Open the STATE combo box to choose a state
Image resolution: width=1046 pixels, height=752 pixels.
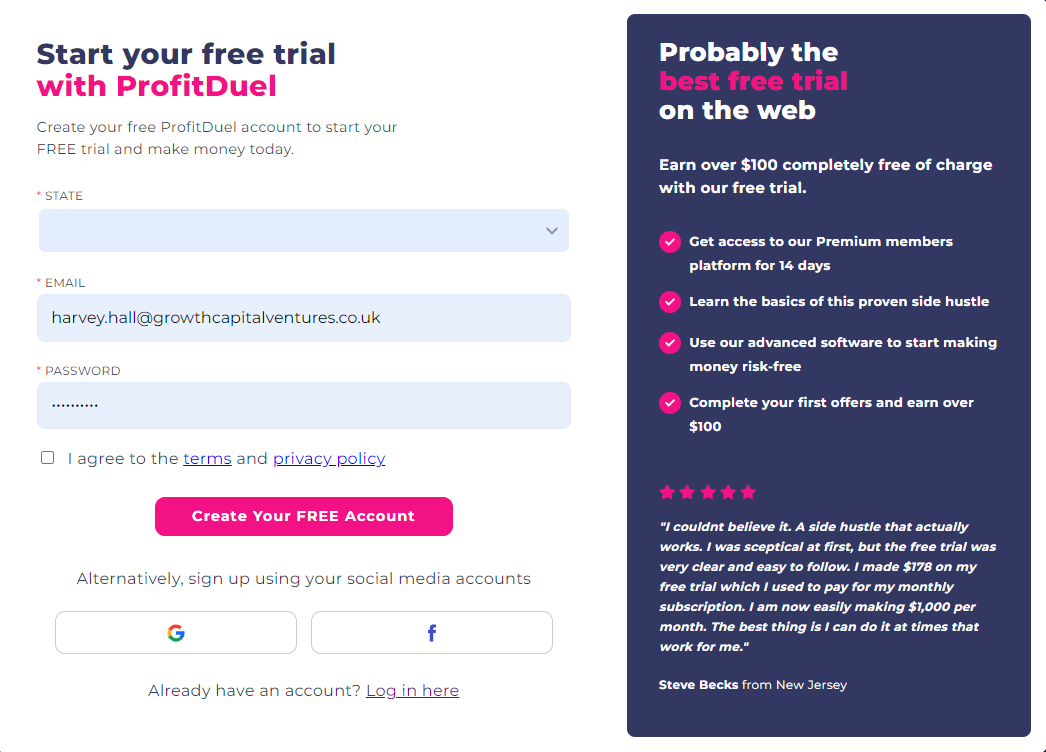(304, 230)
